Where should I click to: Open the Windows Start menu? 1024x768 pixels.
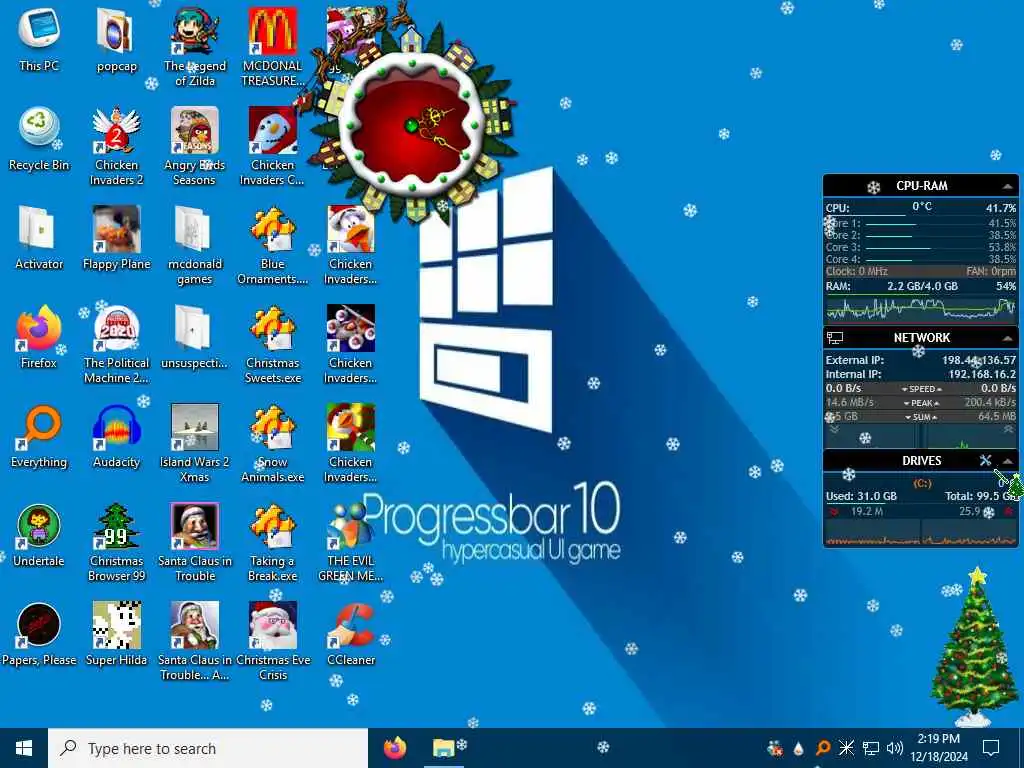[x=24, y=748]
